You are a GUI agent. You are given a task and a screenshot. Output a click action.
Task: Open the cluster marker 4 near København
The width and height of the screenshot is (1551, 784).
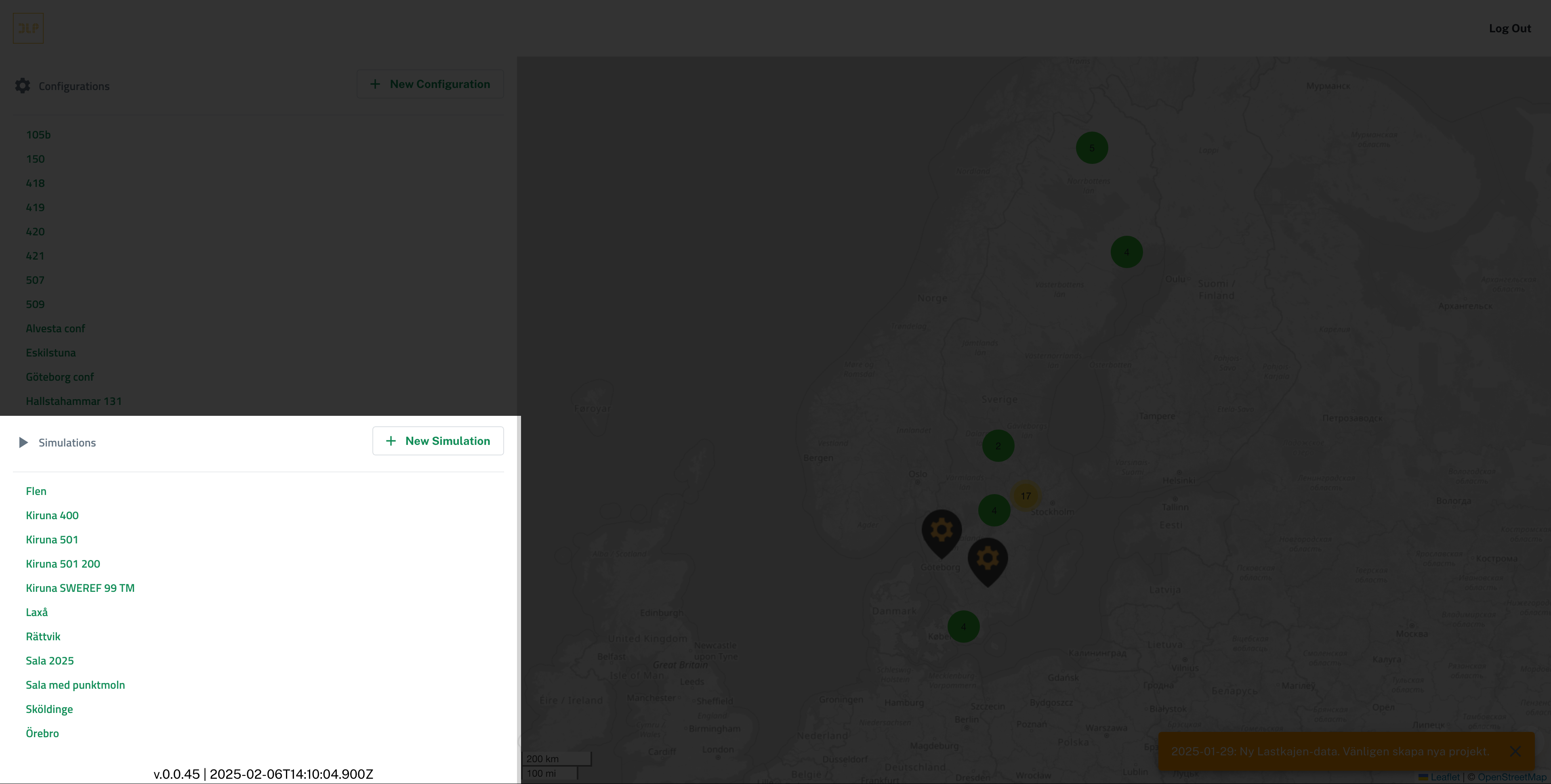(963, 627)
